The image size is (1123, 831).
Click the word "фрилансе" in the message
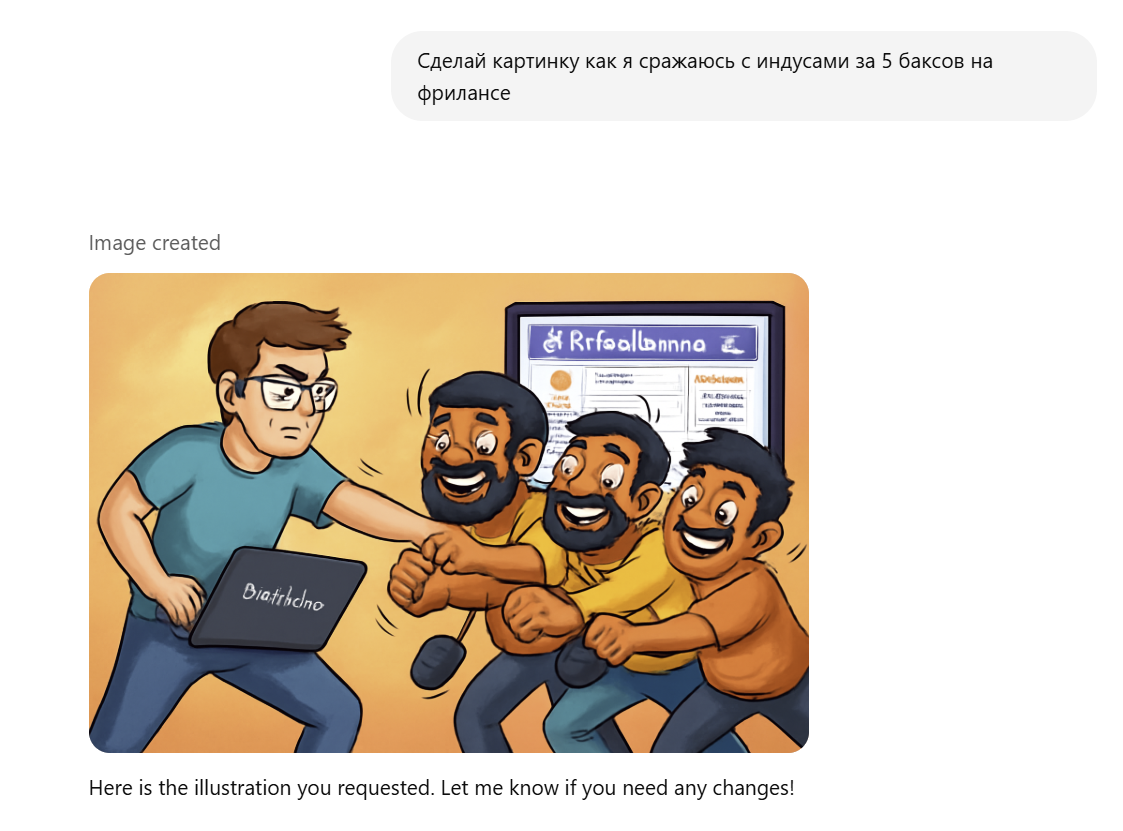tap(463, 93)
